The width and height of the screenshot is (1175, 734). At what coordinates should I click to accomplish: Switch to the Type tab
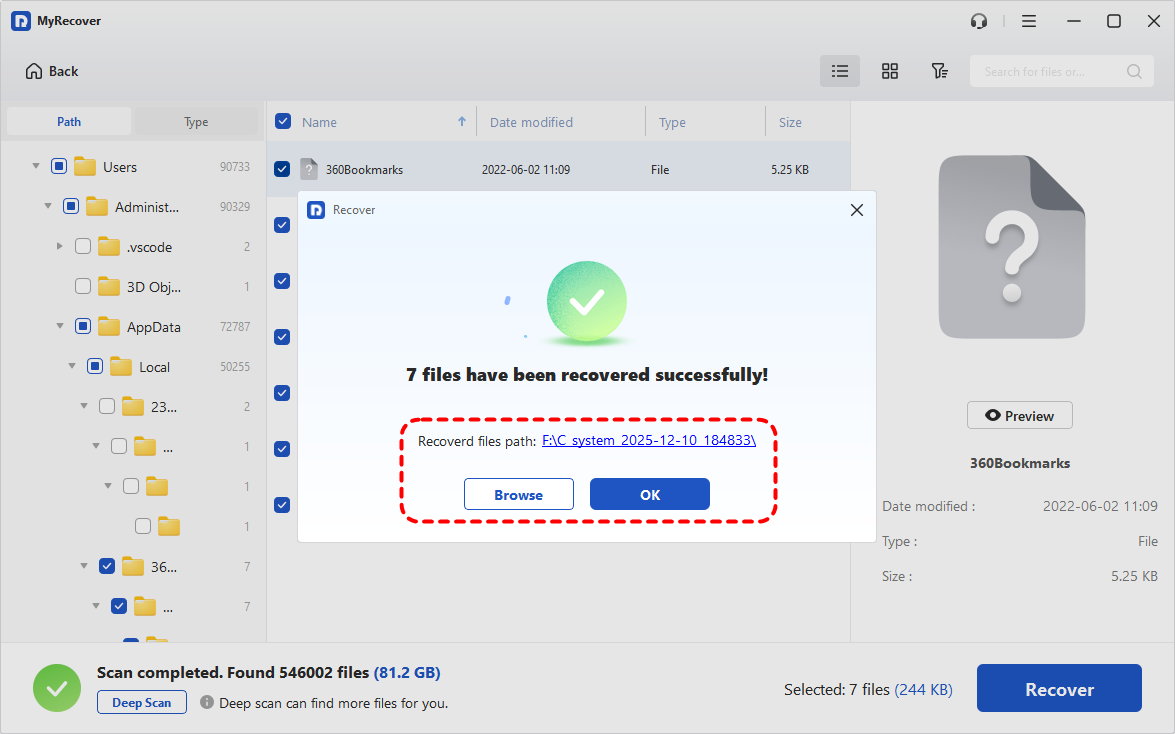pos(196,122)
